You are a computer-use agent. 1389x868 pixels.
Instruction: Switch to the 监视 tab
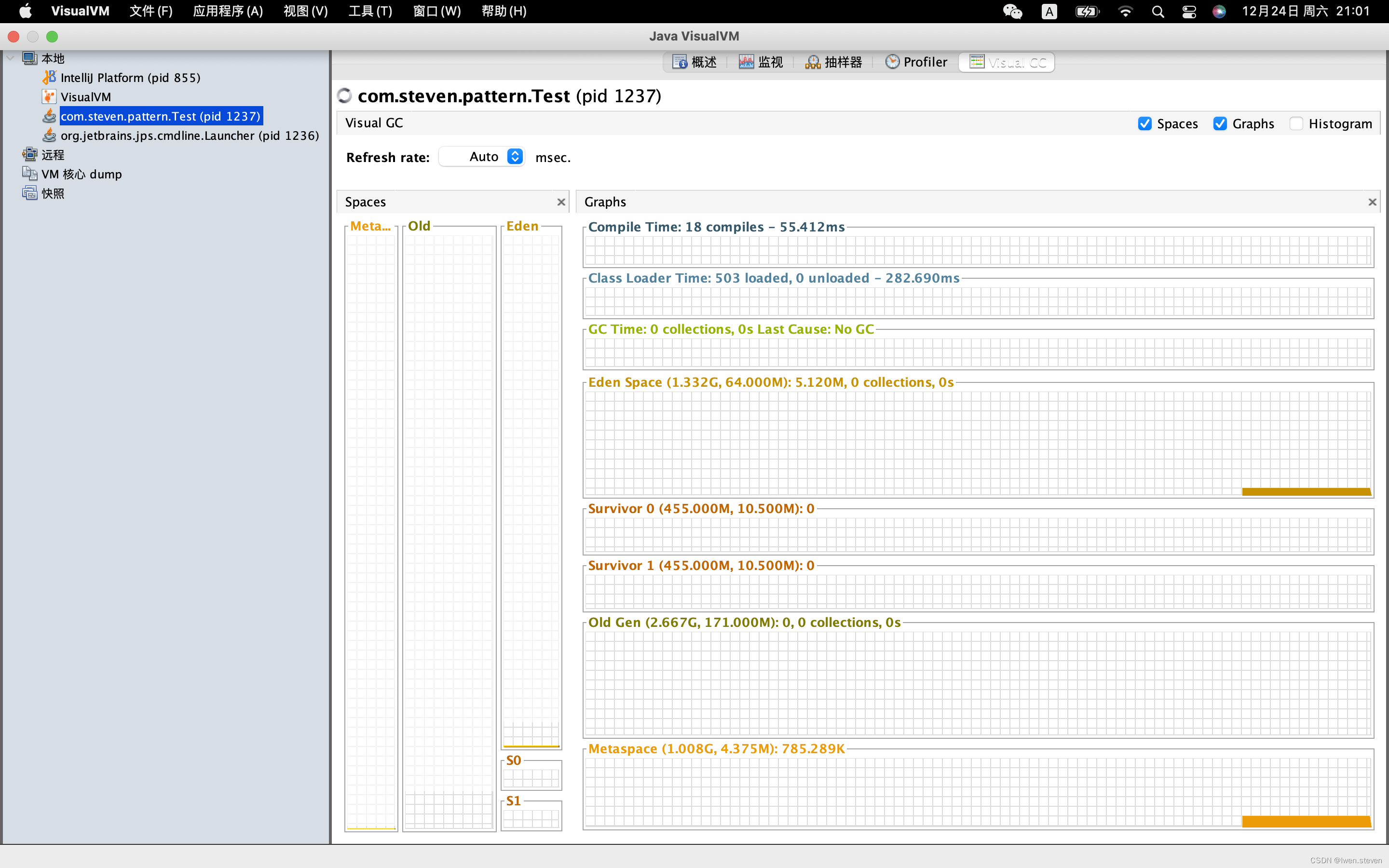tap(762, 62)
